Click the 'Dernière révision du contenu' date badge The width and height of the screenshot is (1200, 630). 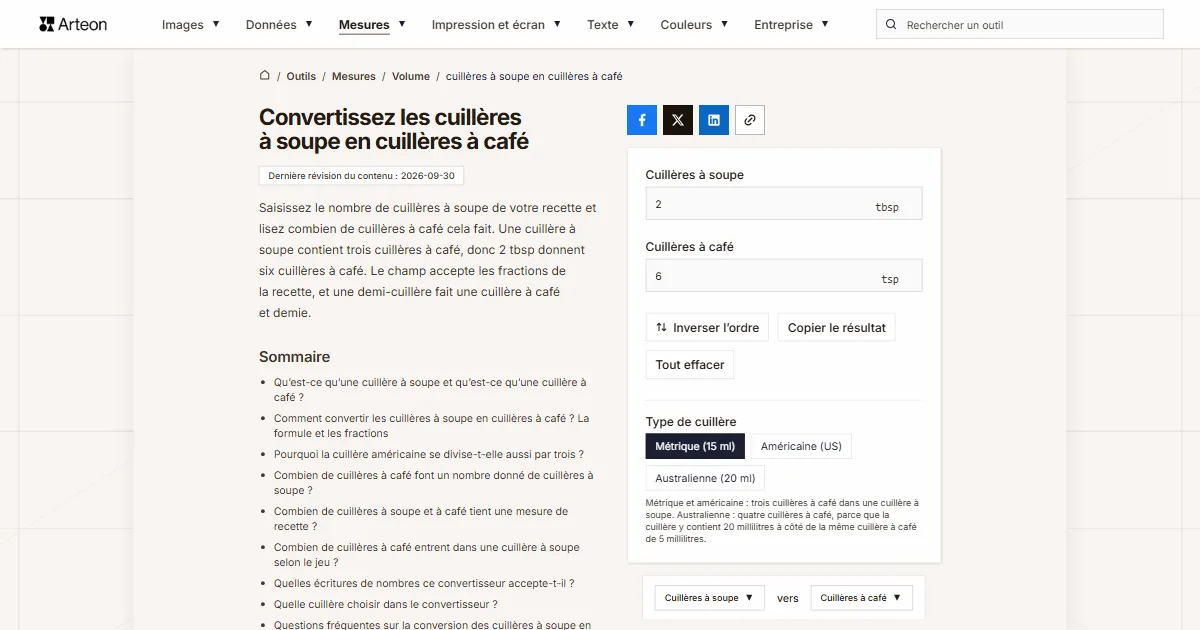pyautogui.click(x=361, y=176)
